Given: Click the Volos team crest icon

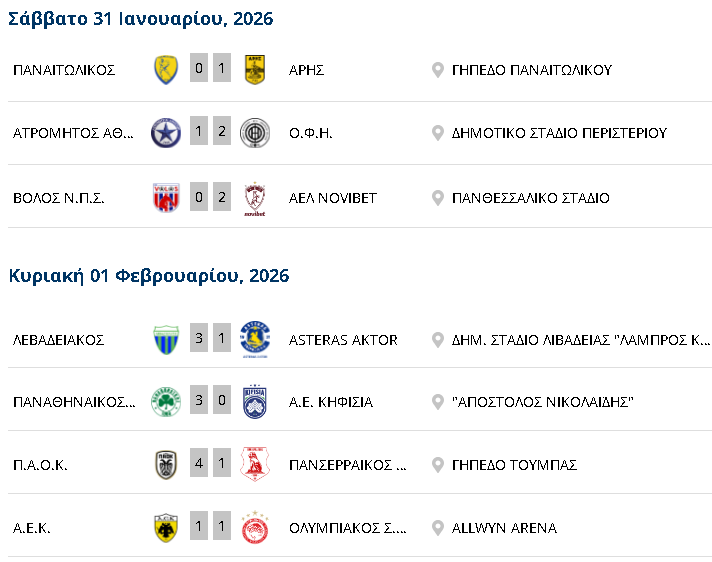Looking at the screenshot, I should 166,198.
